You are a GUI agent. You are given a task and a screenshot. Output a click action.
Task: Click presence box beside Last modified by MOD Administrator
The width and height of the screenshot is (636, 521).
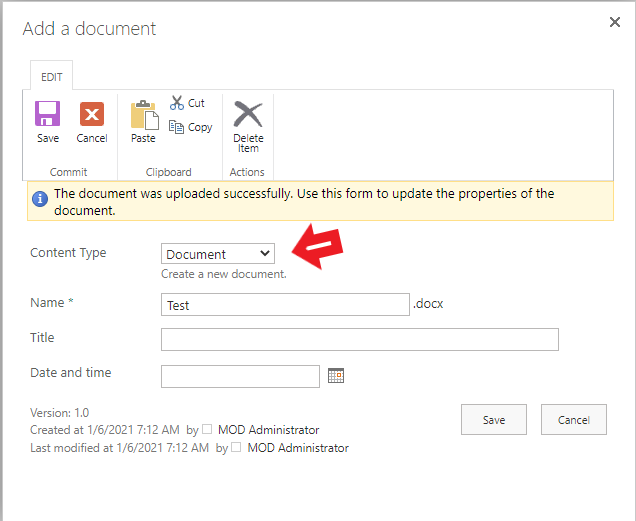click(236, 447)
